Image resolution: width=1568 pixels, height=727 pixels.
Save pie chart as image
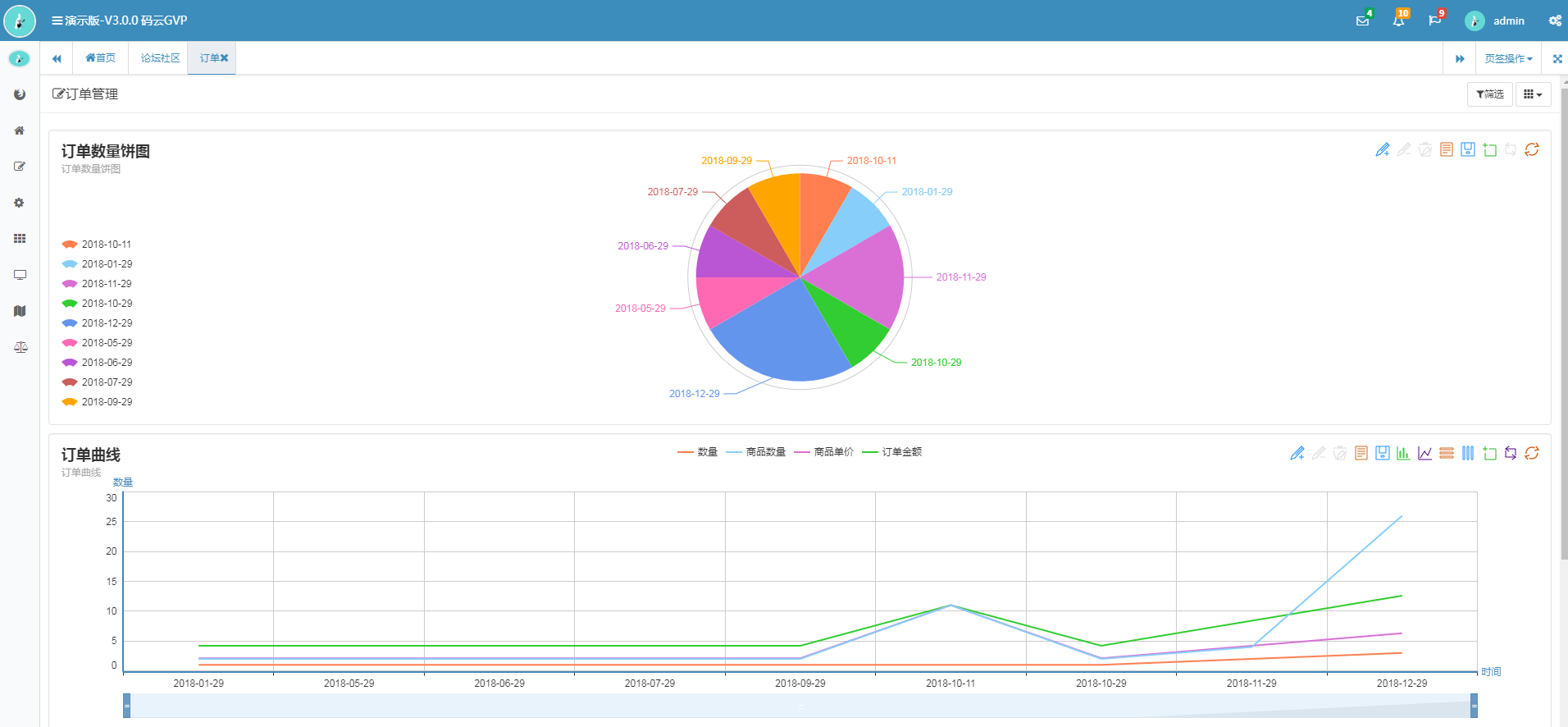pos(1468,149)
